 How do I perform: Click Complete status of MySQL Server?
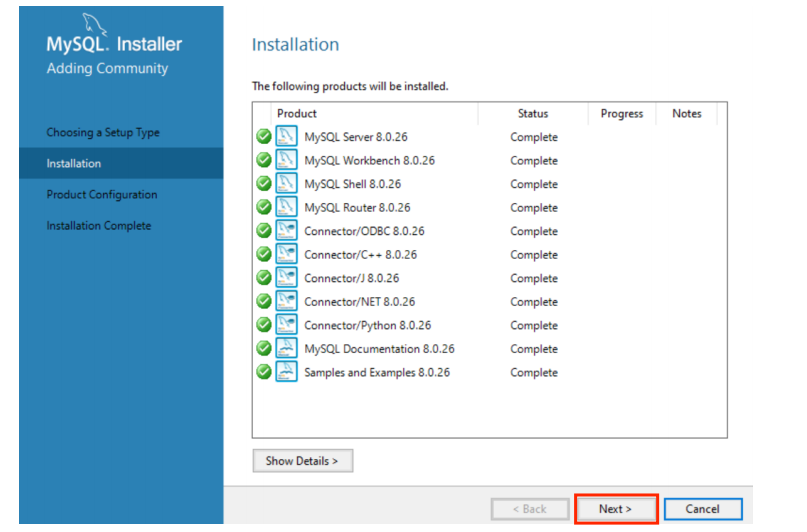point(534,137)
